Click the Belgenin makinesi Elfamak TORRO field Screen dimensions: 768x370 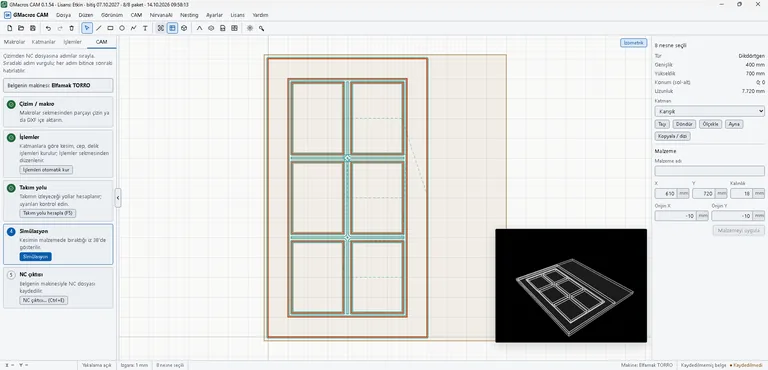pyautogui.click(x=58, y=85)
